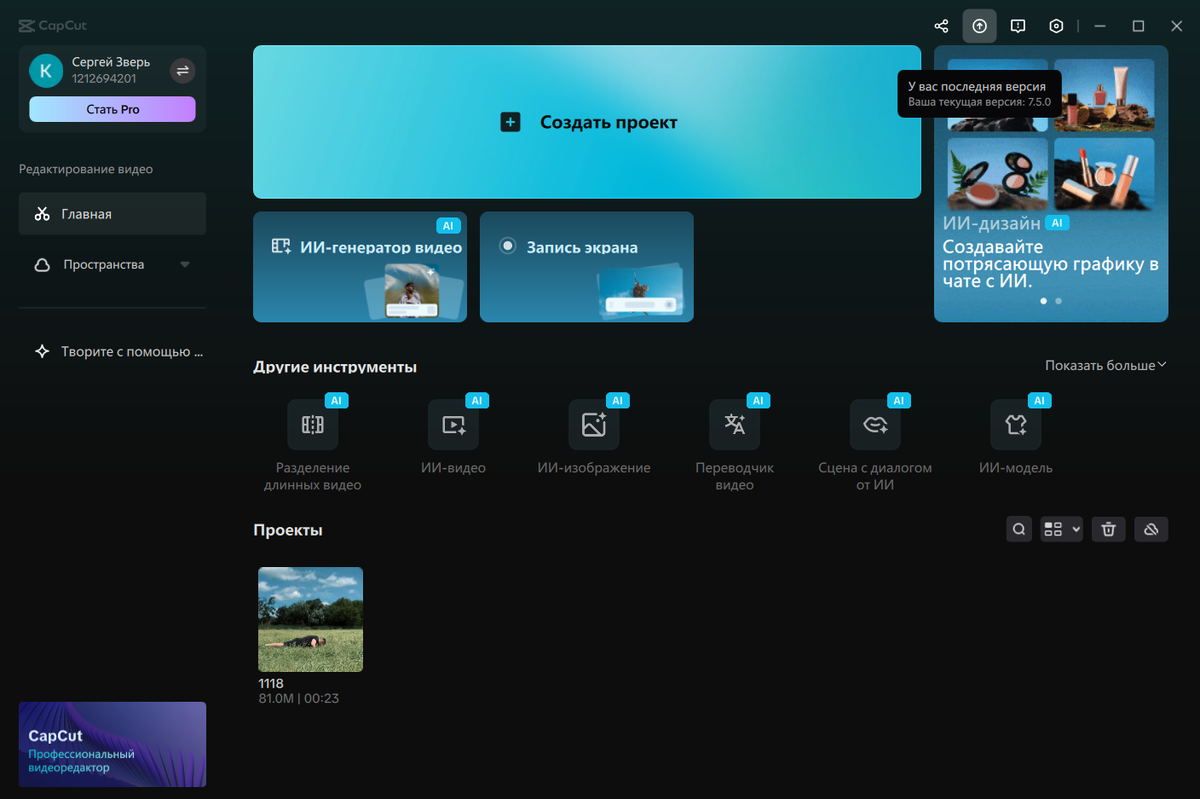The width and height of the screenshot is (1200, 799).
Task: Click the switch account arrows icon
Action: [x=182, y=70]
